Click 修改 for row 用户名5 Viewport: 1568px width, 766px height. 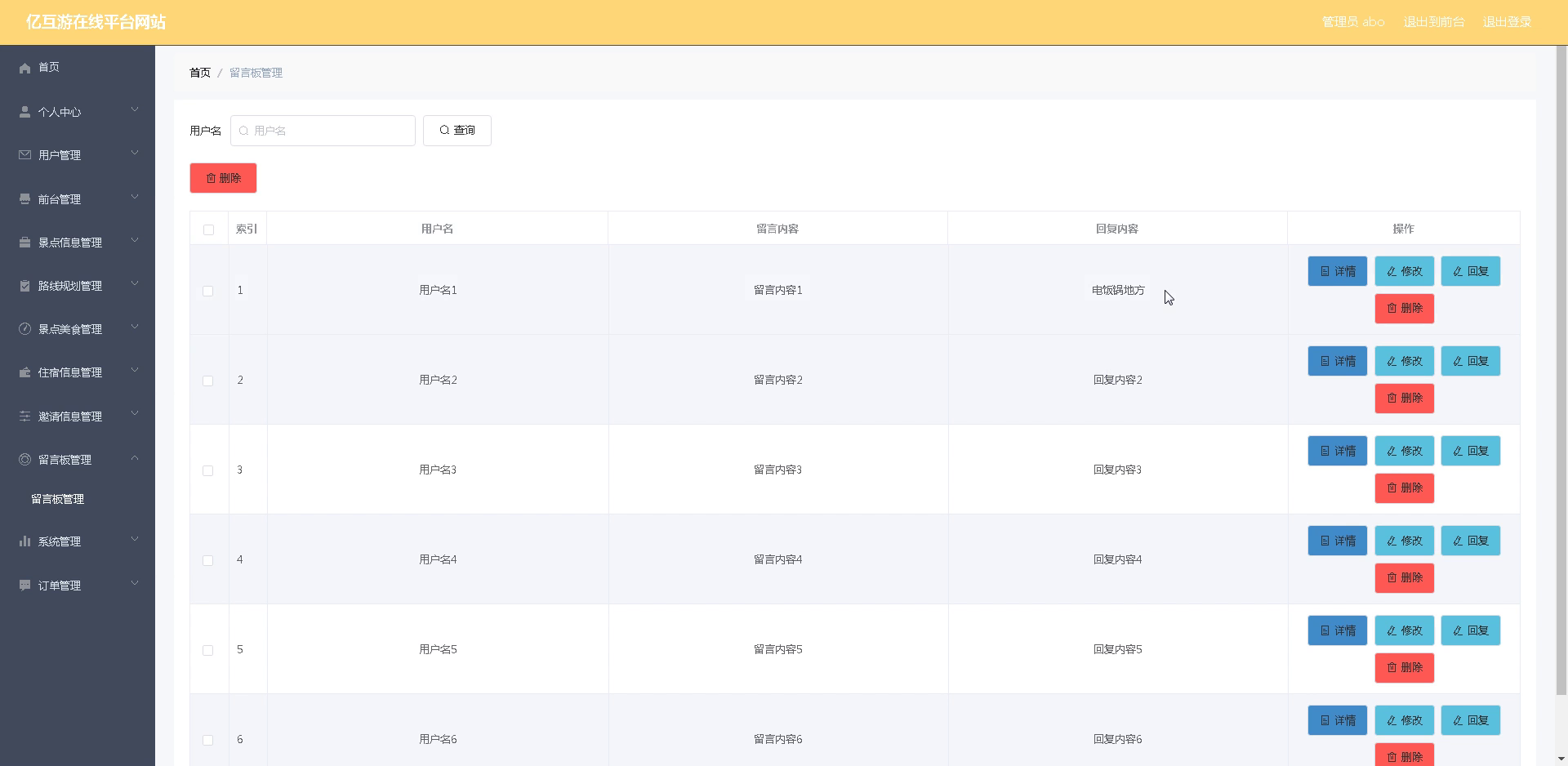tap(1404, 630)
